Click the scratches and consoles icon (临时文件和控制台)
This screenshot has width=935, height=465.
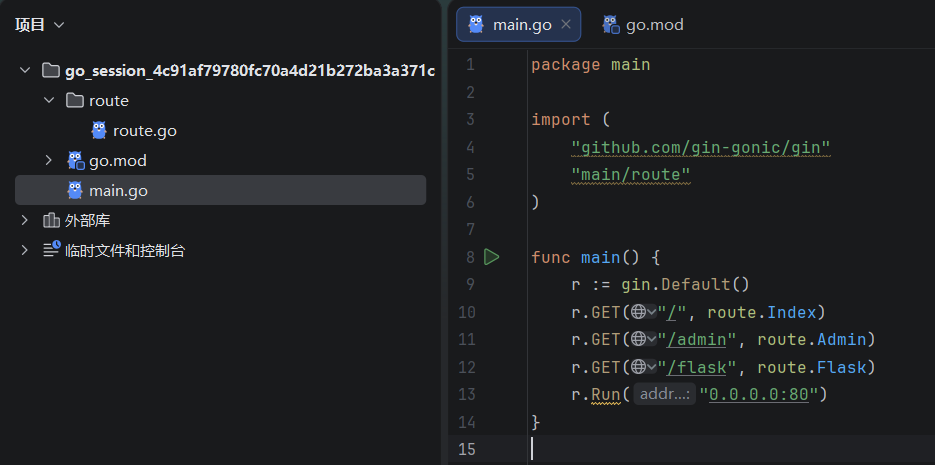51,250
